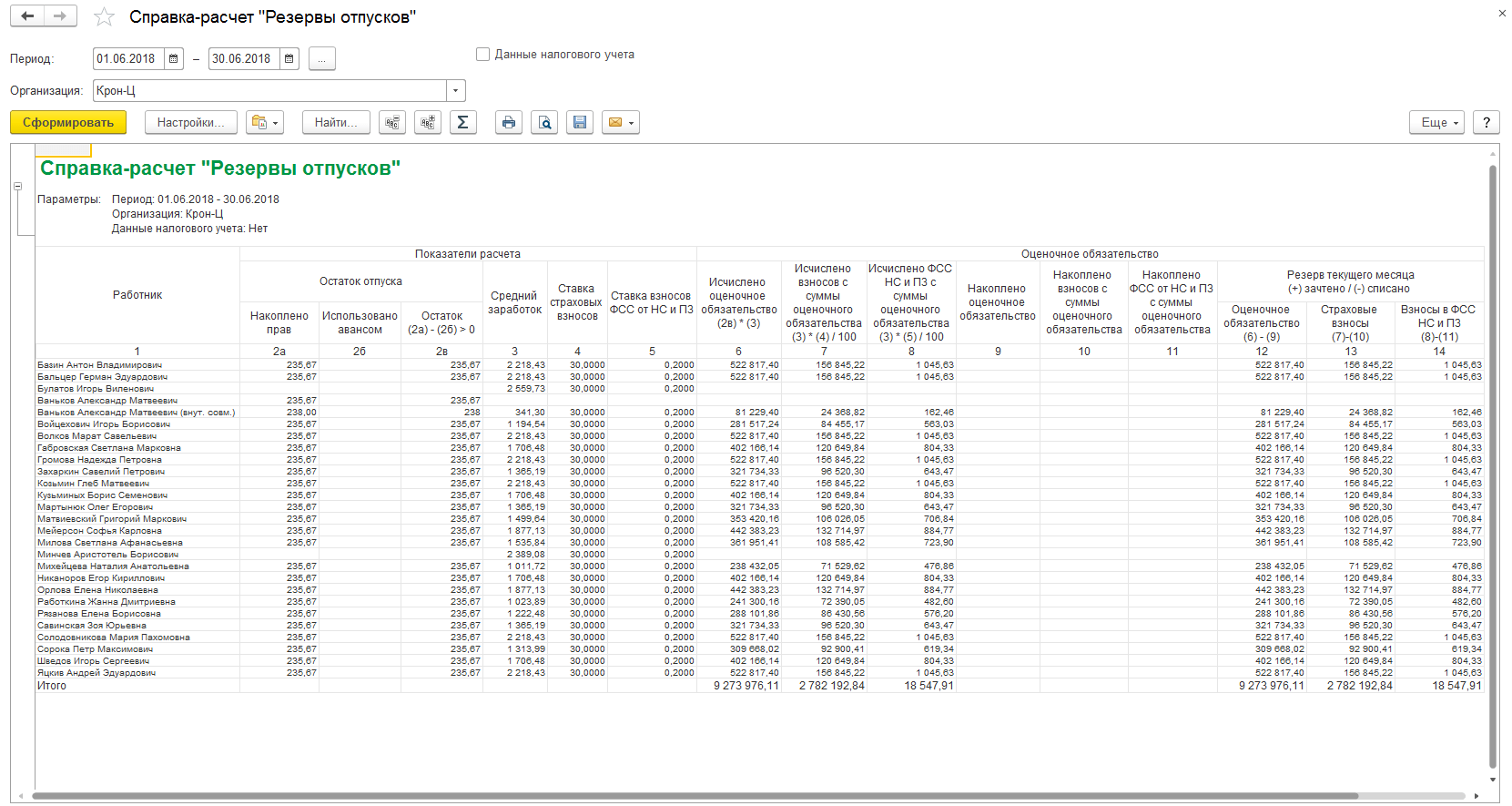Toggle the 'Данные налогового учета' checkbox

tap(483, 55)
